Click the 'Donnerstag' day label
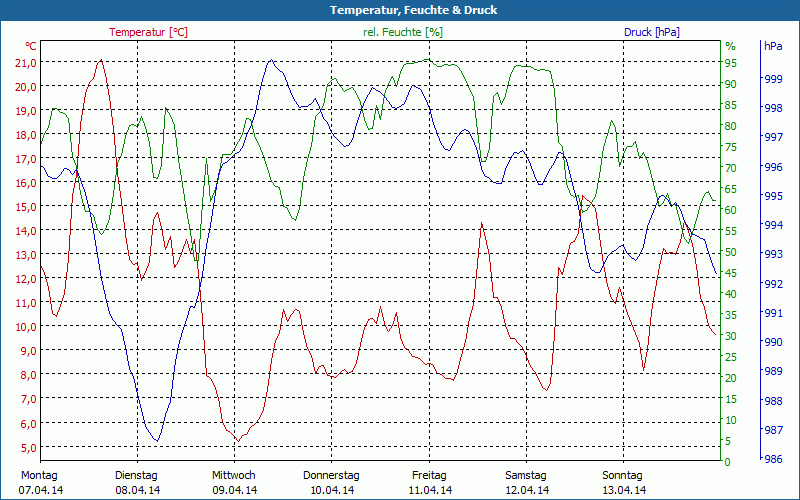The height and width of the screenshot is (500, 800). coord(331,476)
